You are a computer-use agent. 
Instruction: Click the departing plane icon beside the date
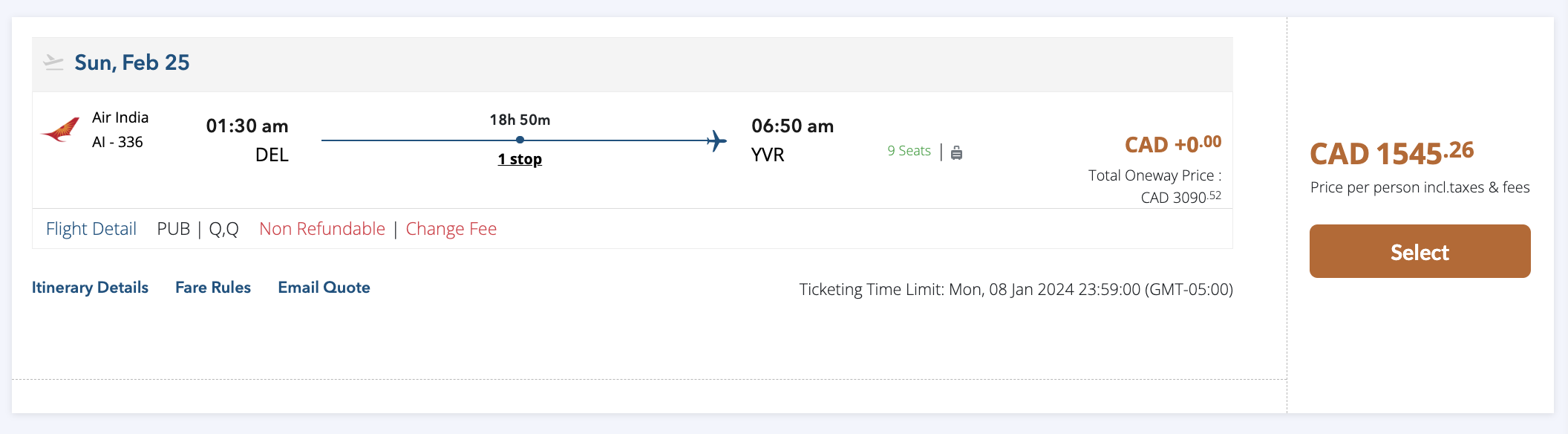pyautogui.click(x=53, y=62)
